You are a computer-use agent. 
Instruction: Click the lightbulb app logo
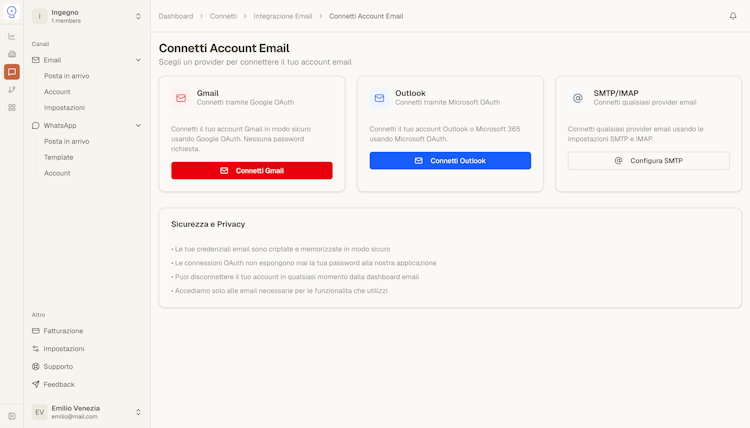pyautogui.click(x=12, y=12)
